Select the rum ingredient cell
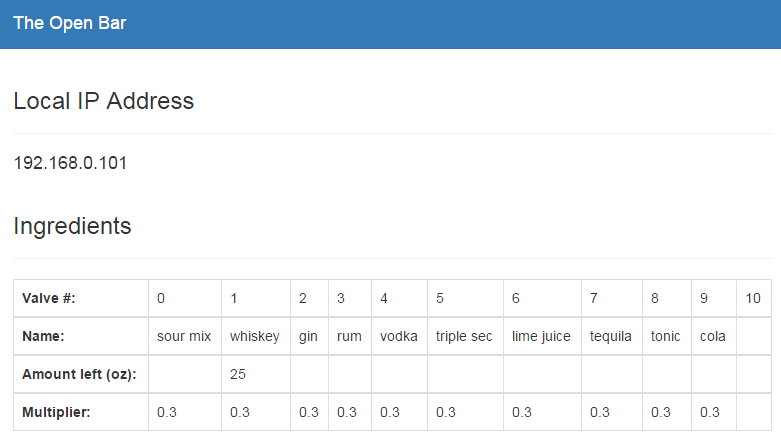Image resolution: width=781 pixels, height=444 pixels. click(x=350, y=336)
